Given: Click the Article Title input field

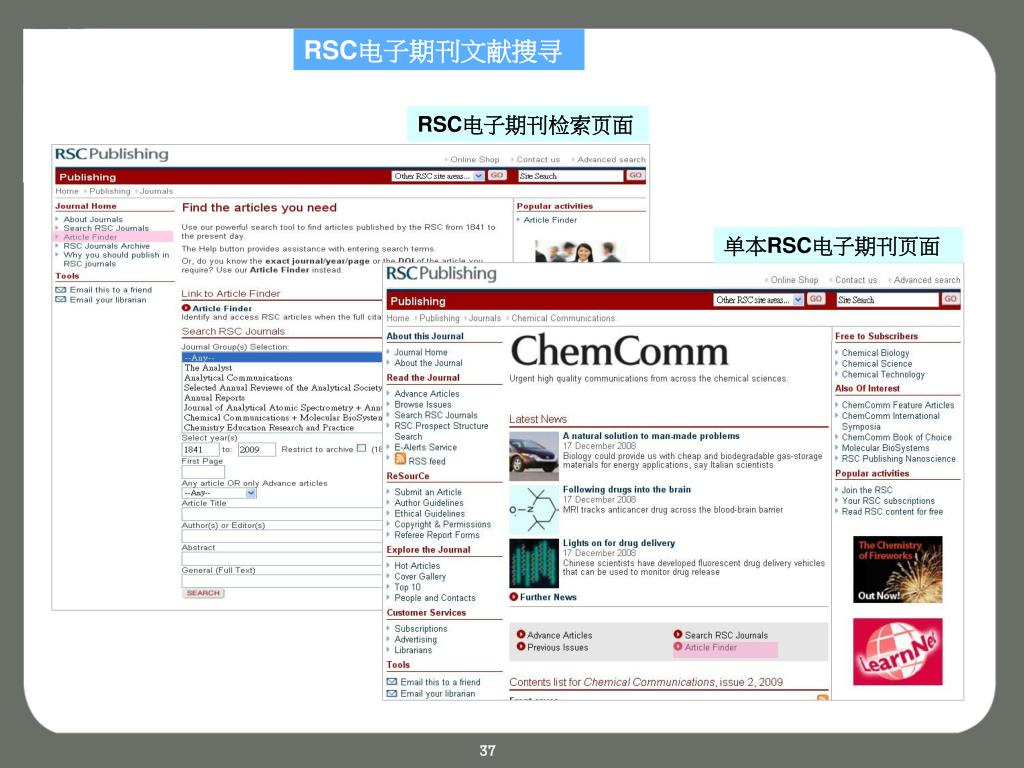Looking at the screenshot, I should pyautogui.click(x=281, y=515).
